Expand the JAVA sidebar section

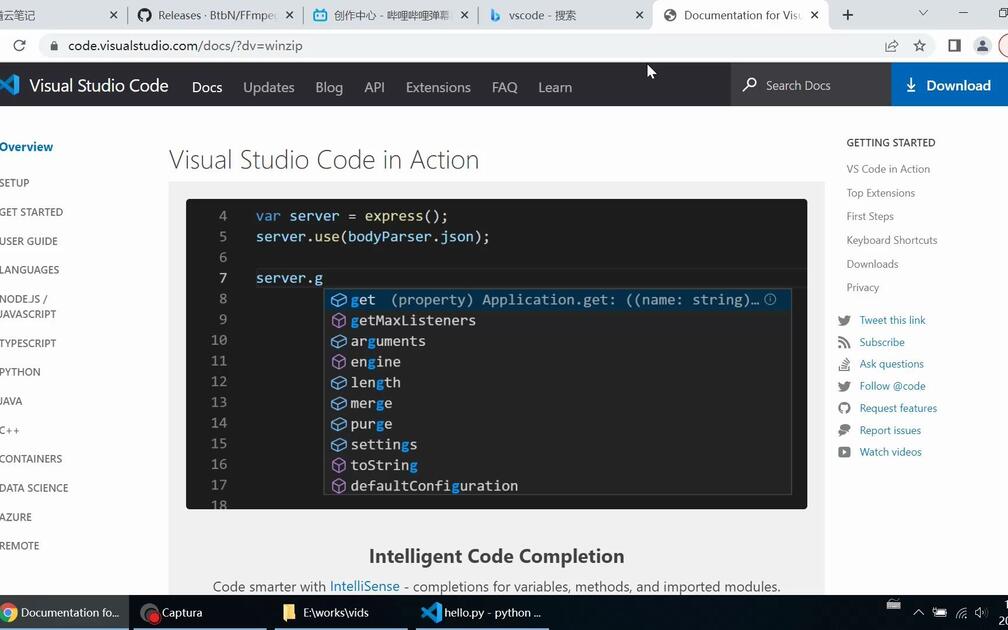click(x=12, y=400)
